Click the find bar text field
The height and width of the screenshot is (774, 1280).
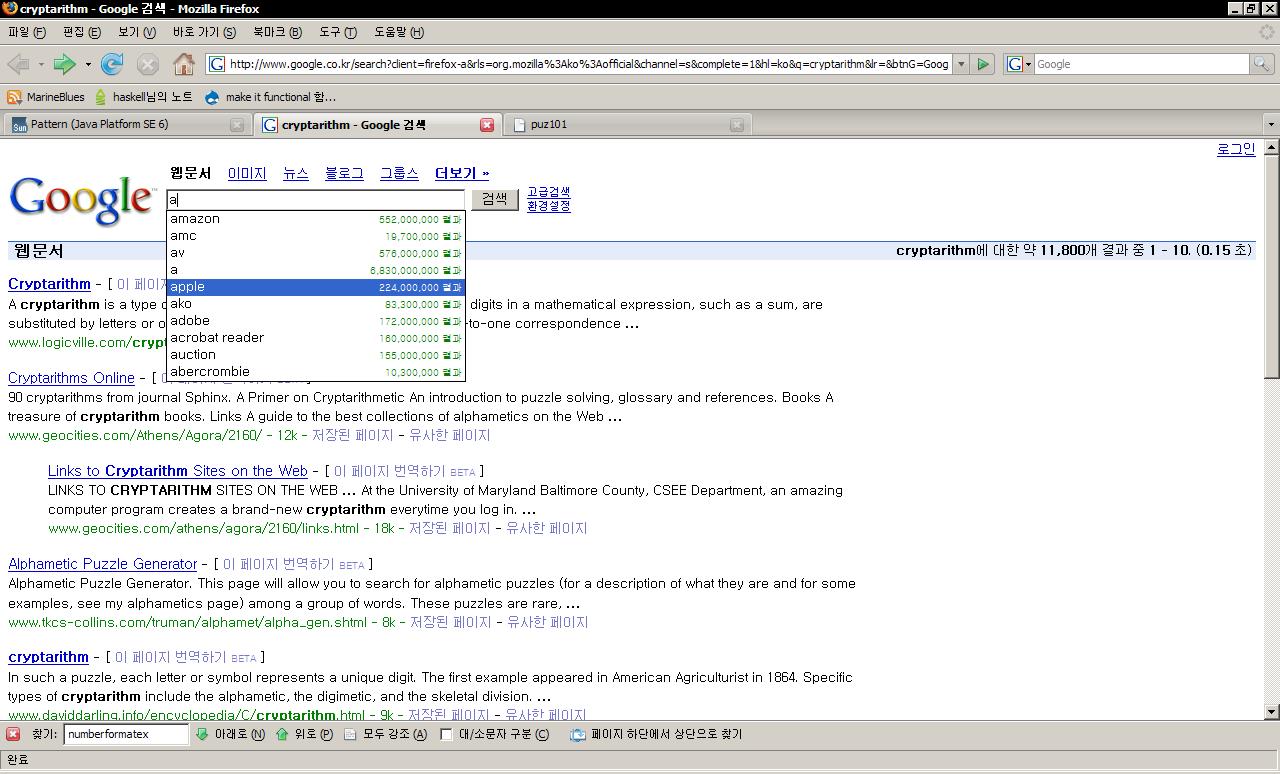point(126,734)
